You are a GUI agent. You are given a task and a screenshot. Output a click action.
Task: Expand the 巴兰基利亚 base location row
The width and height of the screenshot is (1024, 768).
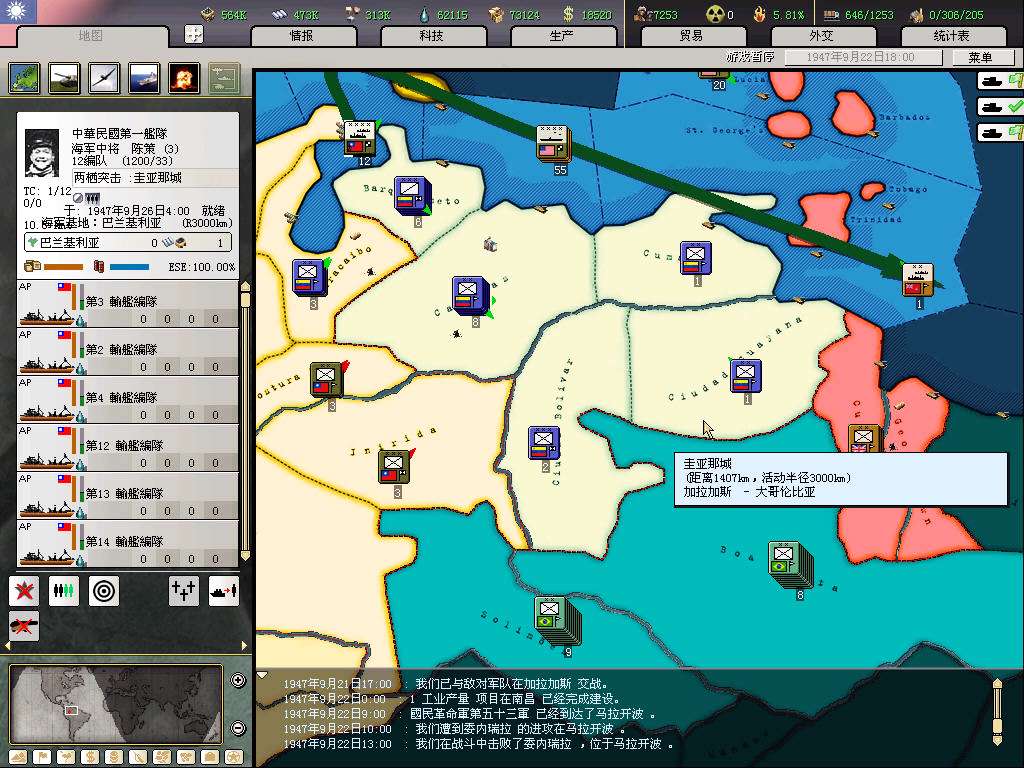pyautogui.click(x=128, y=242)
